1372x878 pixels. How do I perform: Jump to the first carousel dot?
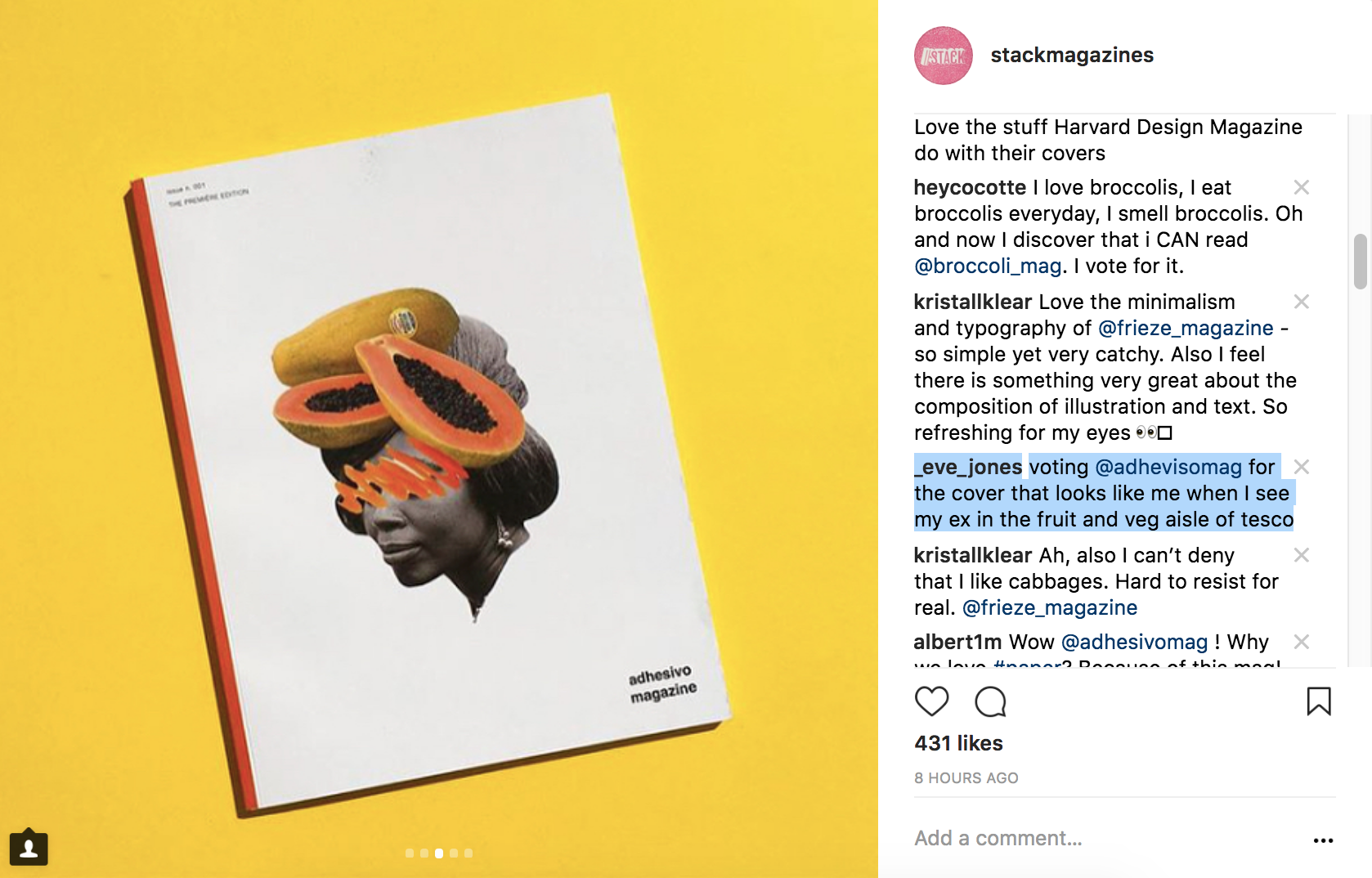[x=410, y=853]
